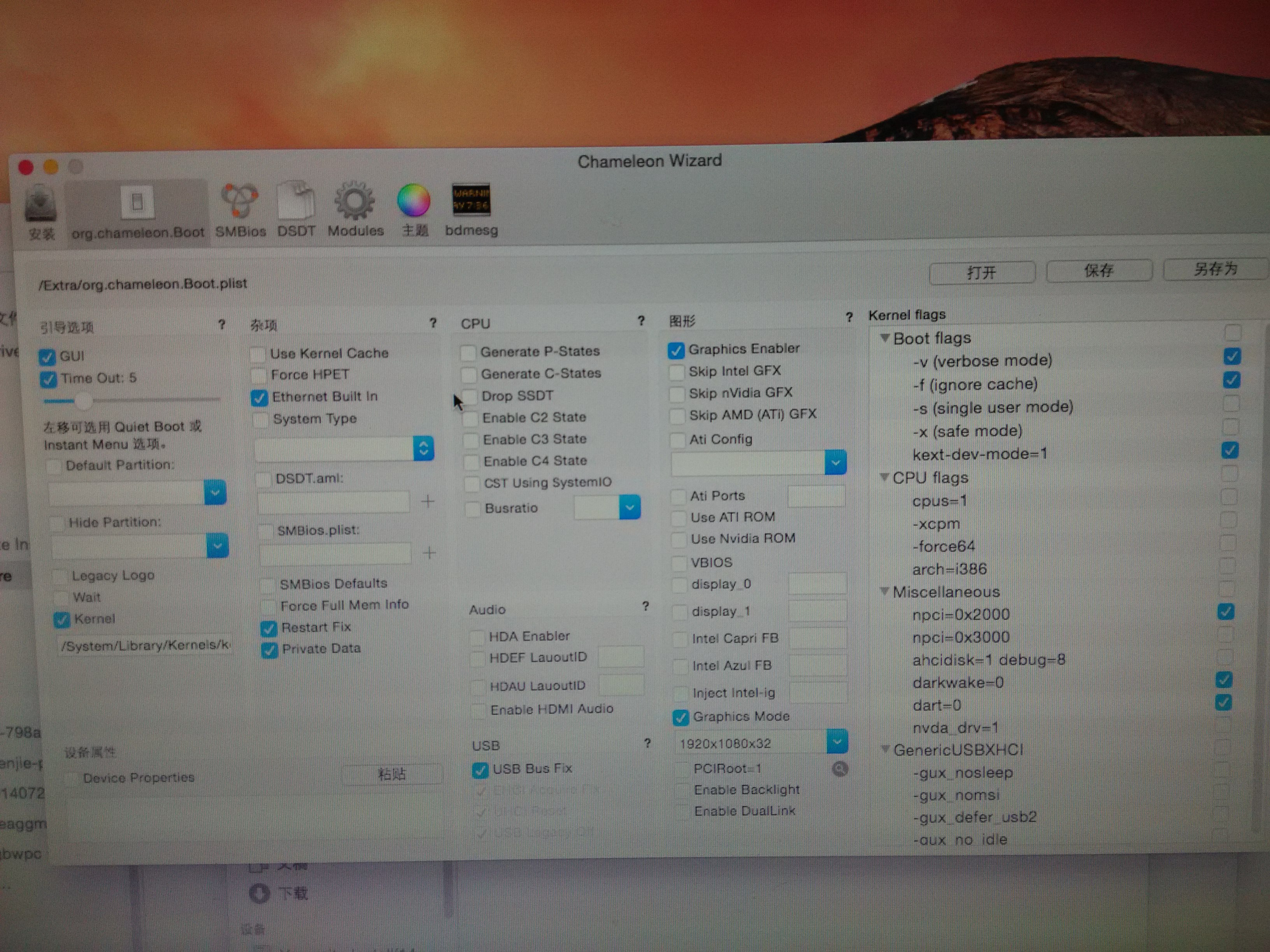Viewport: 1270px width, 952px height.
Task: Click the help question mark for 杂项
Action: coord(433,323)
